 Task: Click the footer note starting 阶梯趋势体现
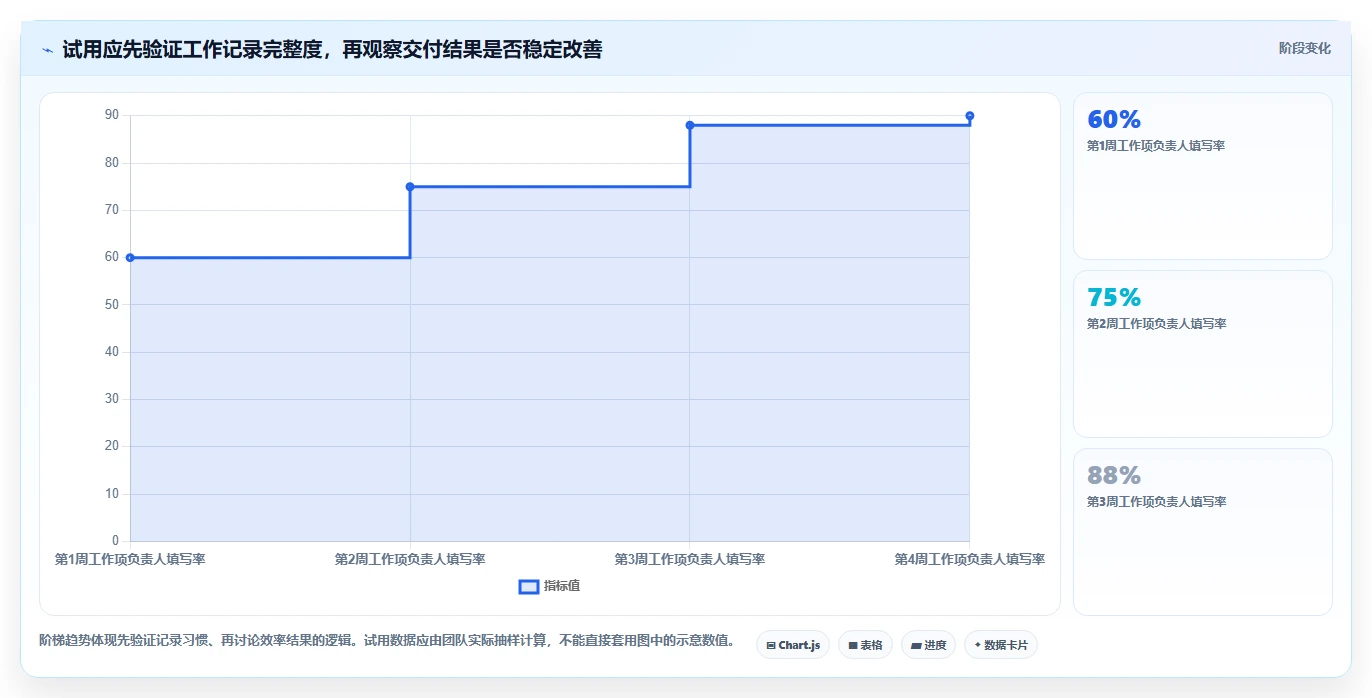[x=387, y=641]
